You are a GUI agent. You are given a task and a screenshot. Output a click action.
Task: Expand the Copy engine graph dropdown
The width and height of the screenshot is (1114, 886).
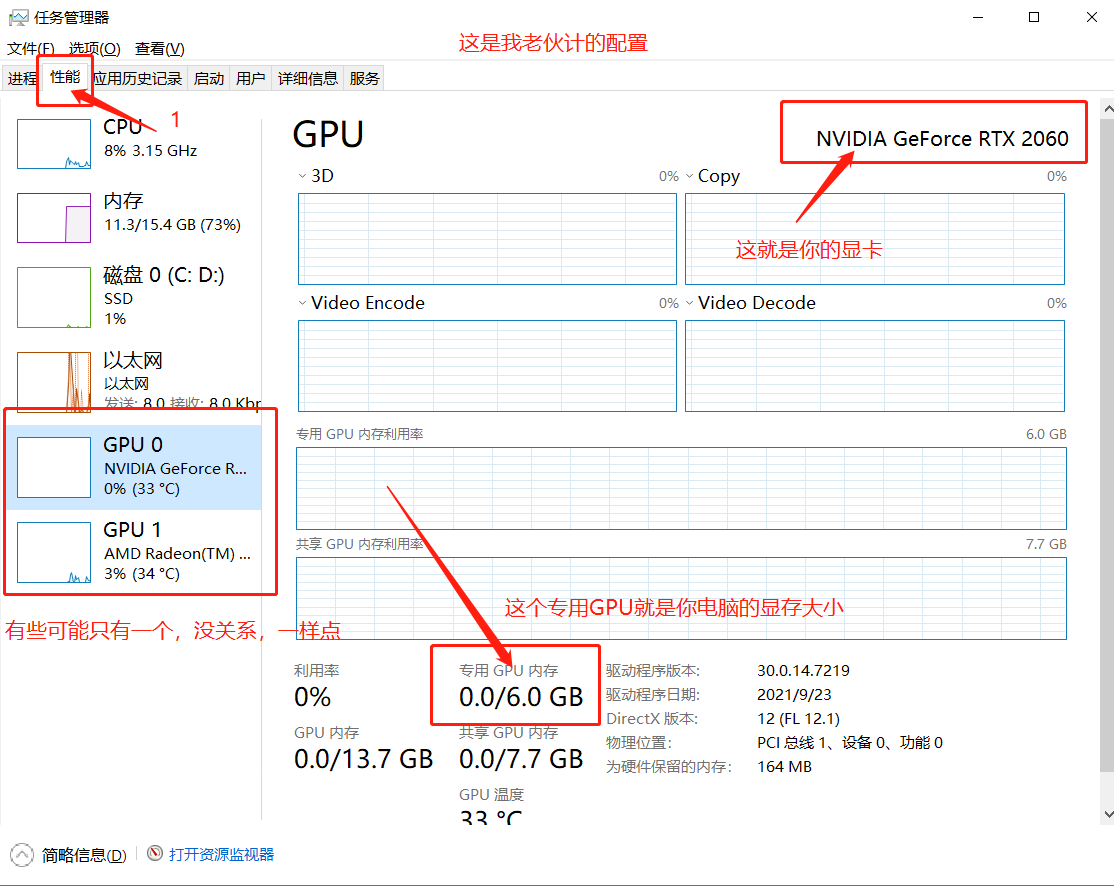(x=689, y=176)
